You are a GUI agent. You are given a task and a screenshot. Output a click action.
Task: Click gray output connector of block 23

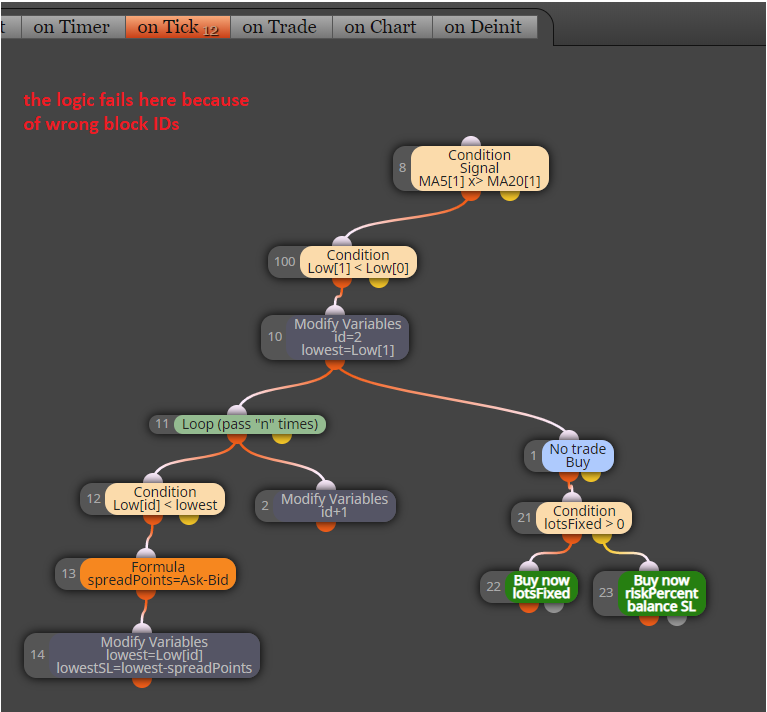[677, 620]
